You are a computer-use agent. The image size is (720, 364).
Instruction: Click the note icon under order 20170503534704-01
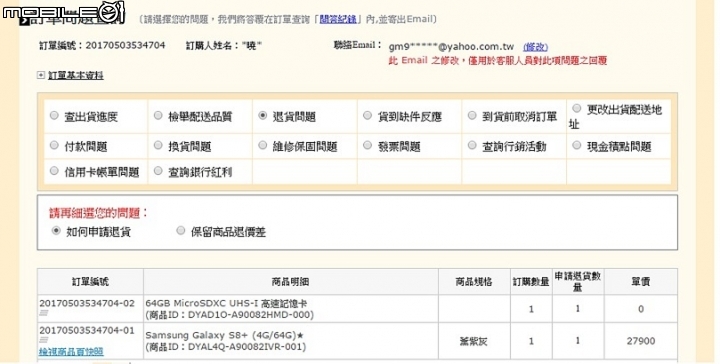(44, 340)
